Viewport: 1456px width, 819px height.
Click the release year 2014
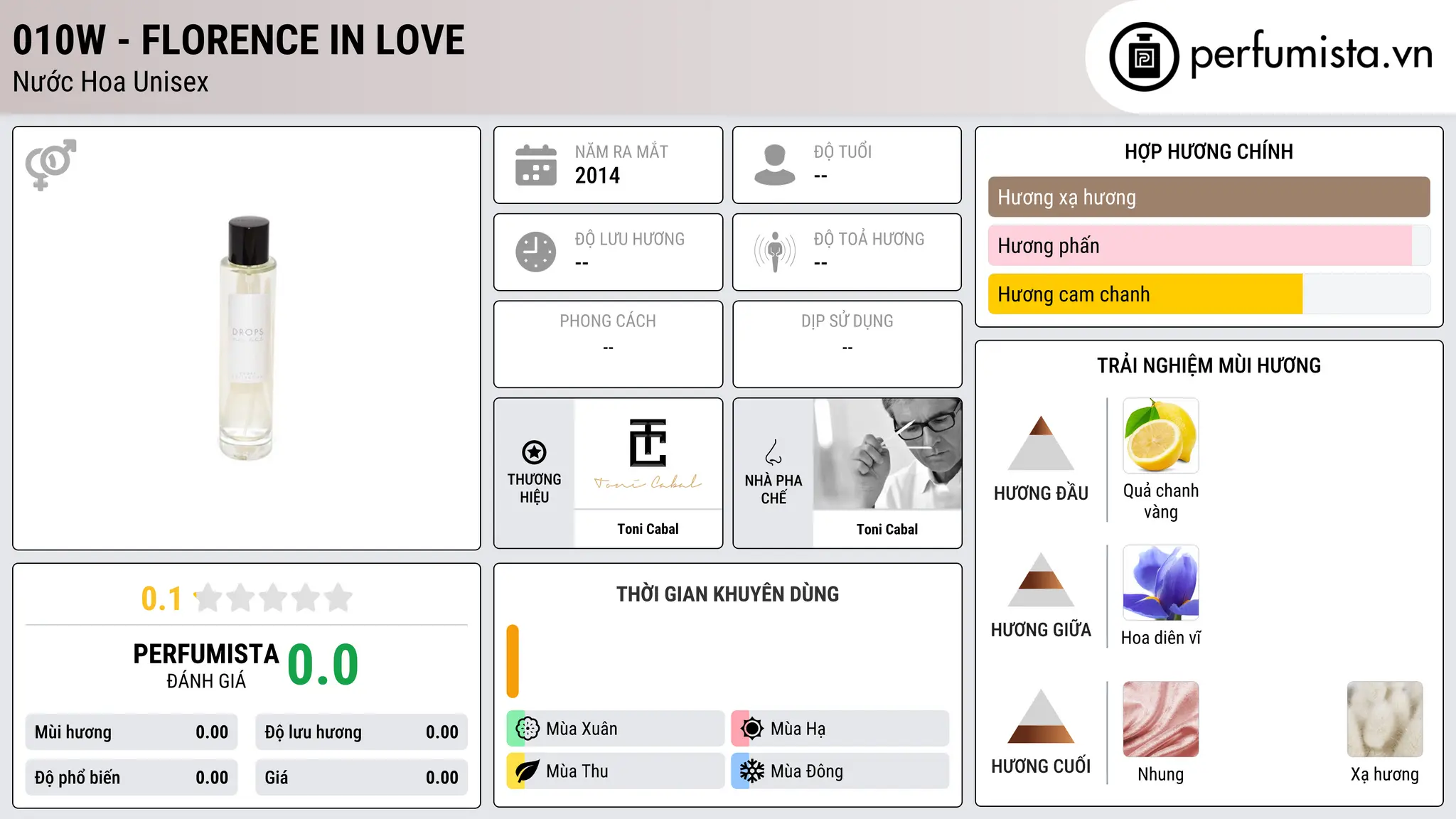point(597,176)
